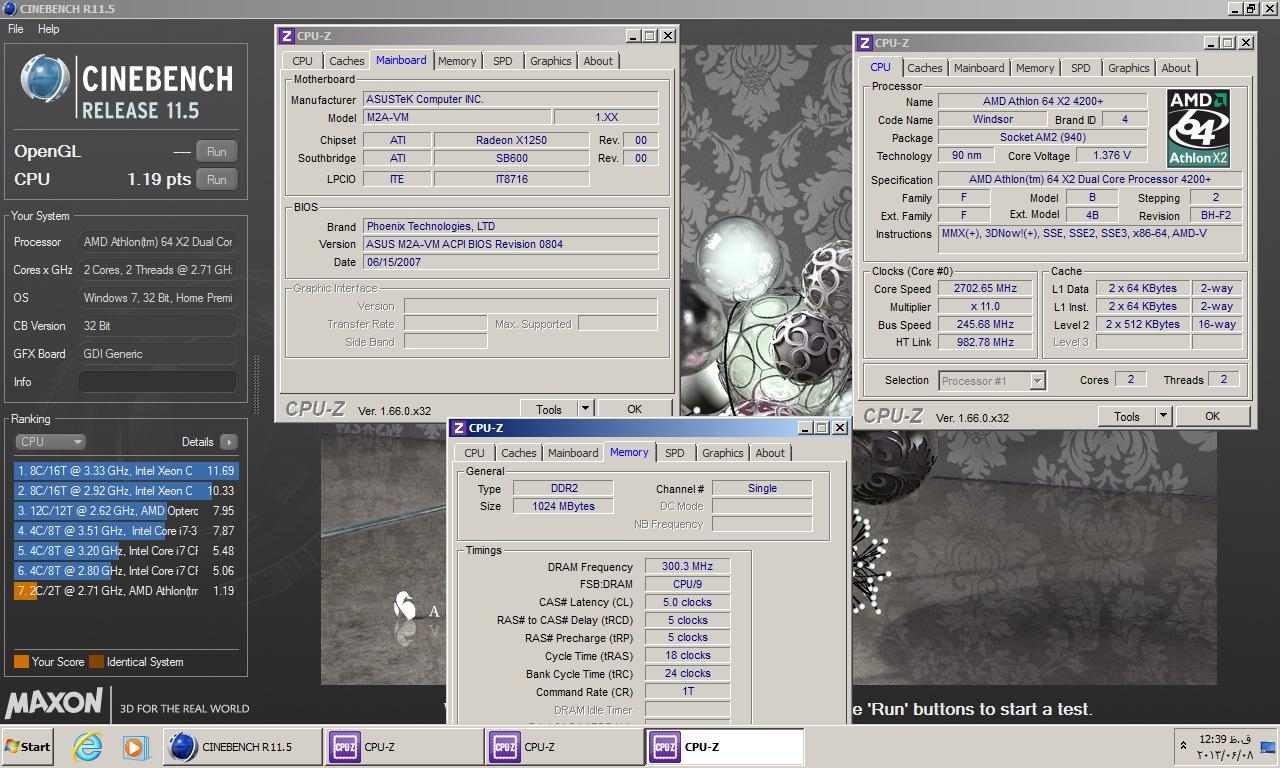Select ranking row 2C/2T @ 2.71 GHz
Screen dimensions: 1280x768
coord(126,590)
